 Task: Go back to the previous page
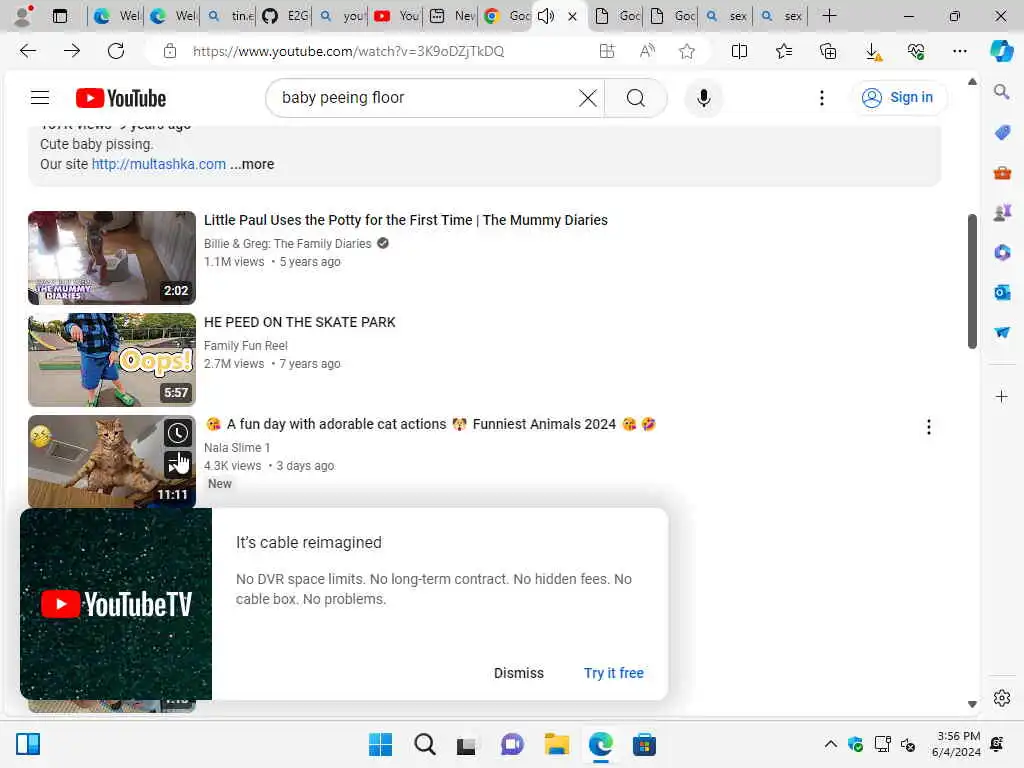tap(28, 51)
